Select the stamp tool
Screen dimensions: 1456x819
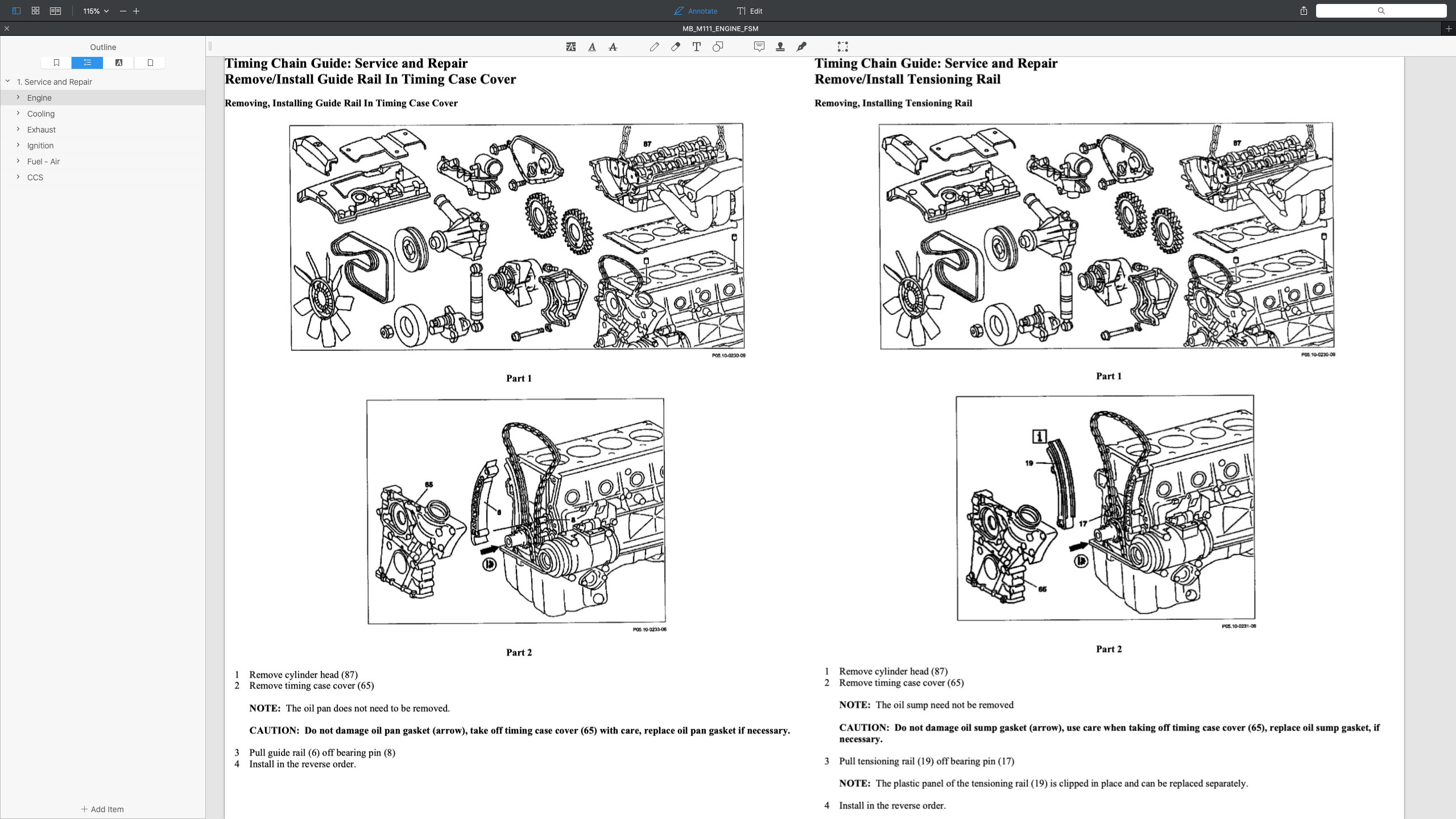click(780, 47)
